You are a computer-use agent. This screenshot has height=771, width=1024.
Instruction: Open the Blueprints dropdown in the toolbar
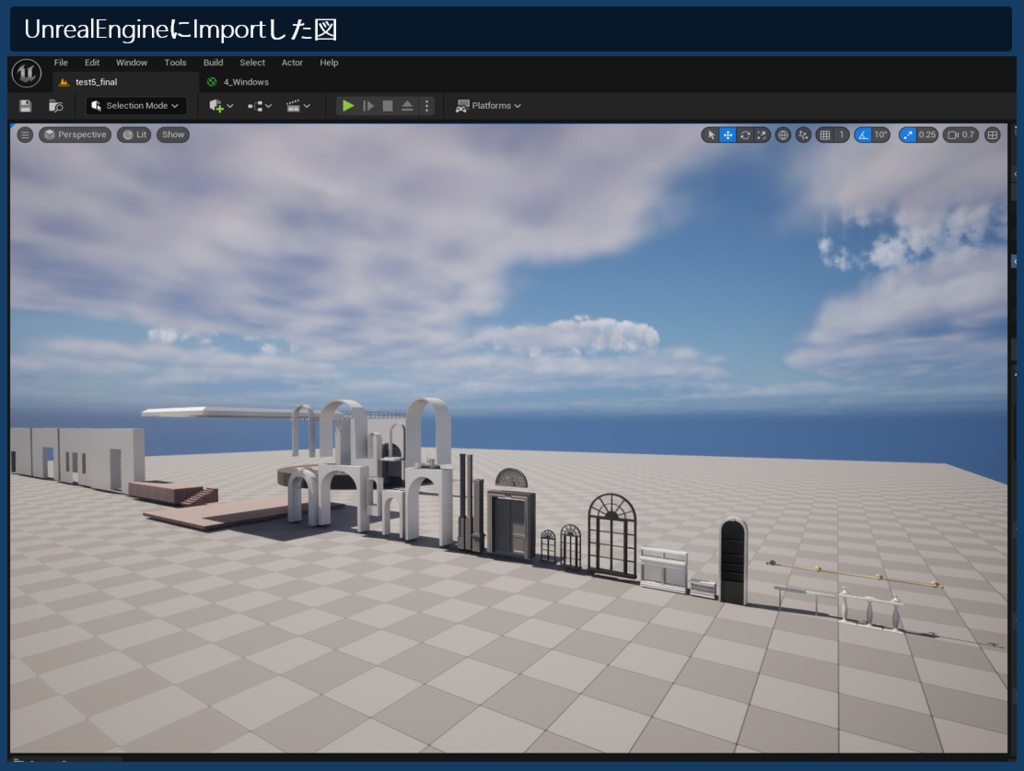(x=259, y=106)
